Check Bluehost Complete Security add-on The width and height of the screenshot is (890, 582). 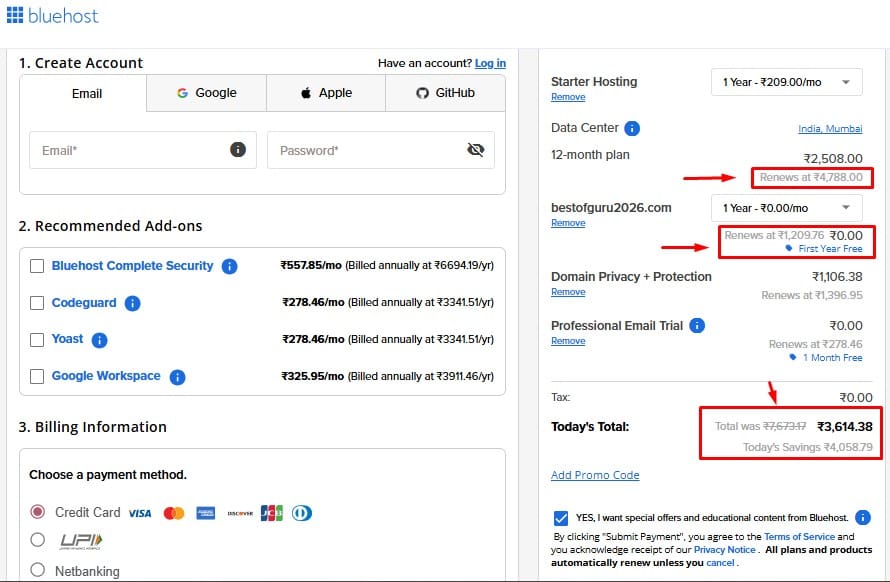pos(37,266)
